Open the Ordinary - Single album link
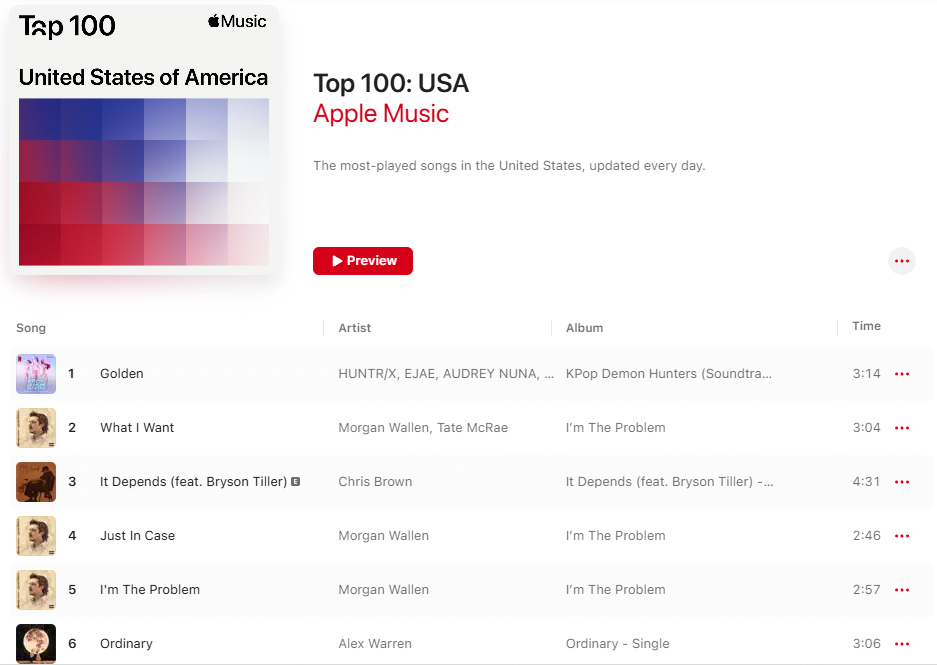 pyautogui.click(x=617, y=644)
